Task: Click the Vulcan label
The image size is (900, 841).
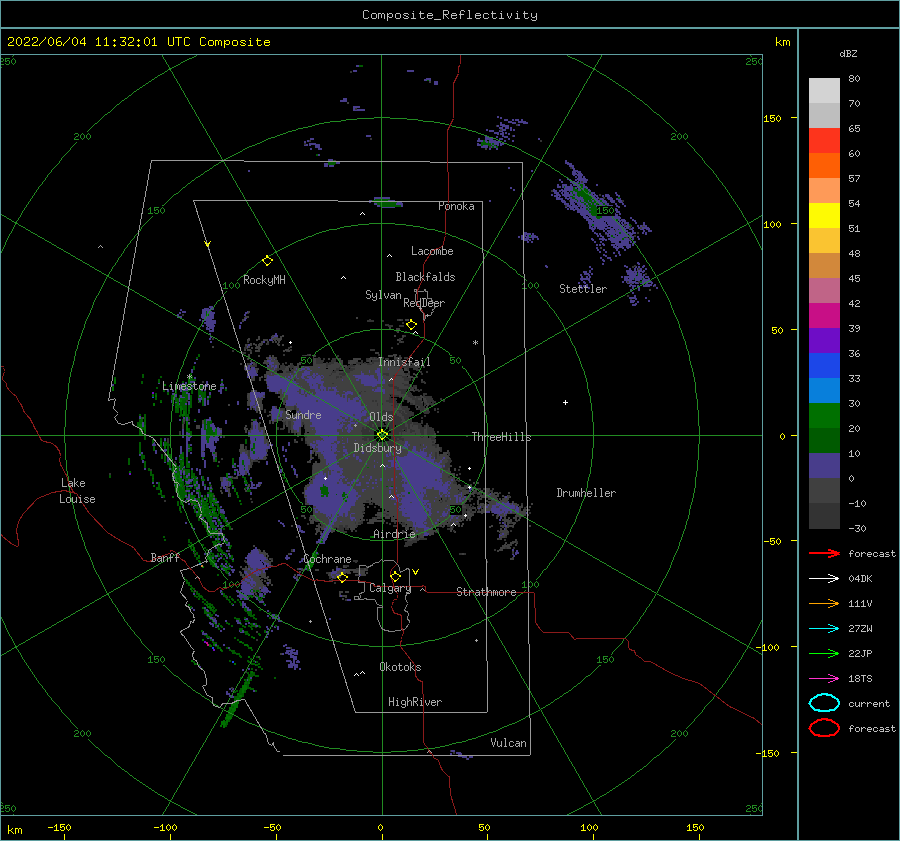Action: [508, 742]
